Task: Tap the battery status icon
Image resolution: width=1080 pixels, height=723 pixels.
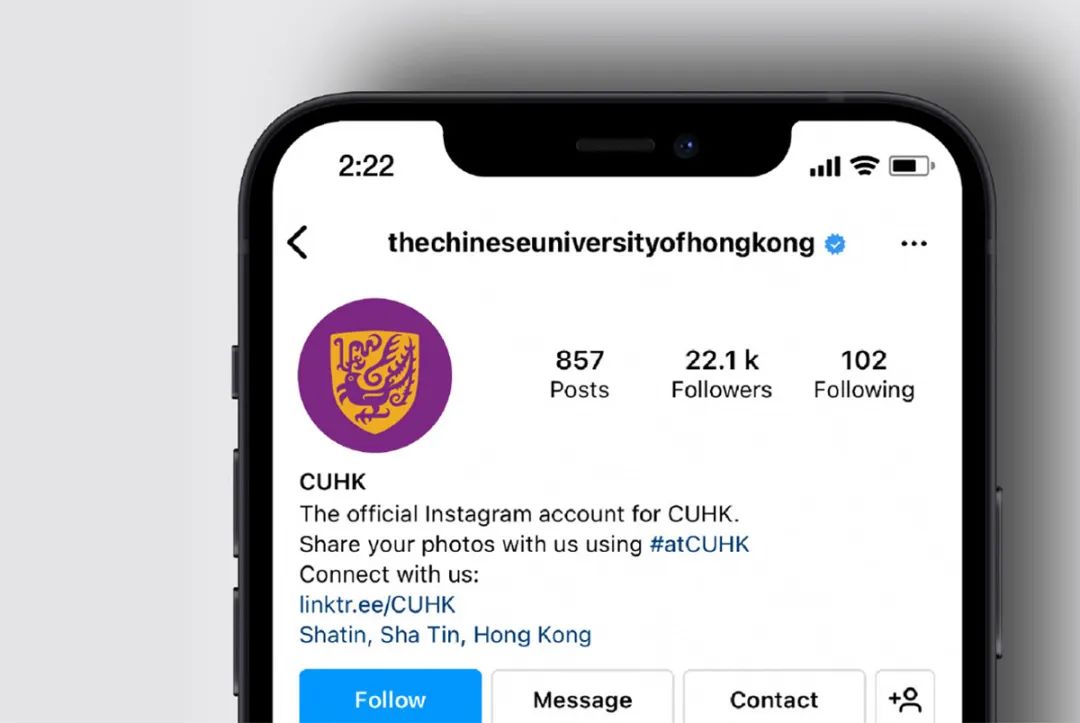Action: point(911,166)
